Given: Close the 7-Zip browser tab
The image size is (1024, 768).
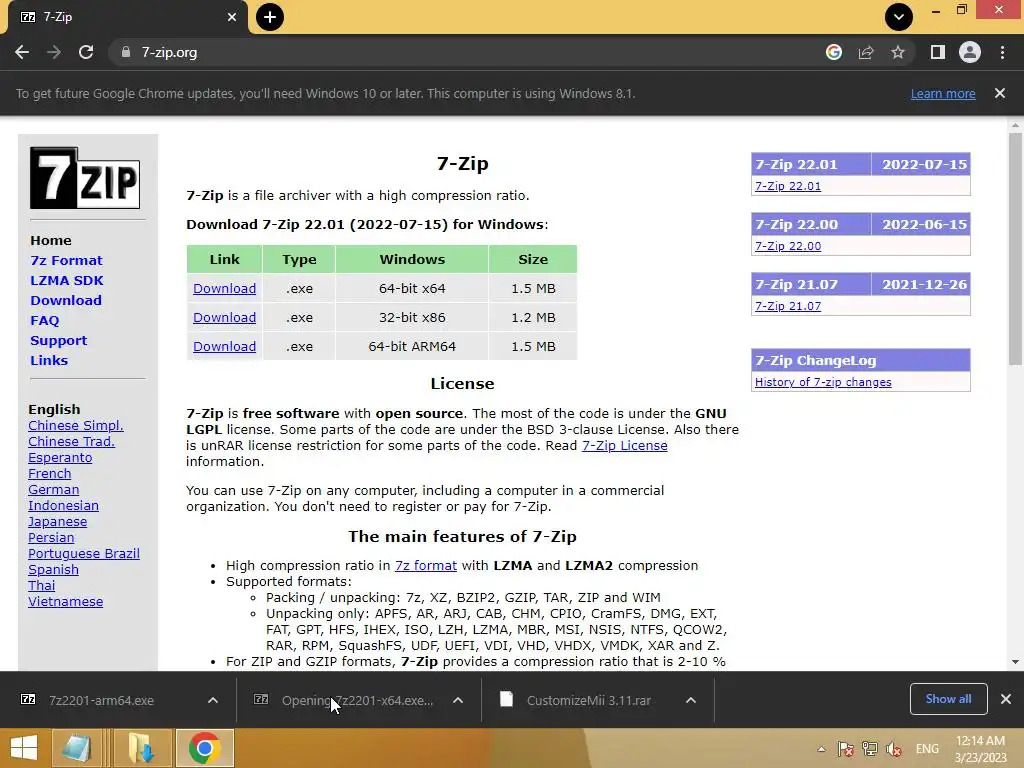Looking at the screenshot, I should [x=232, y=17].
